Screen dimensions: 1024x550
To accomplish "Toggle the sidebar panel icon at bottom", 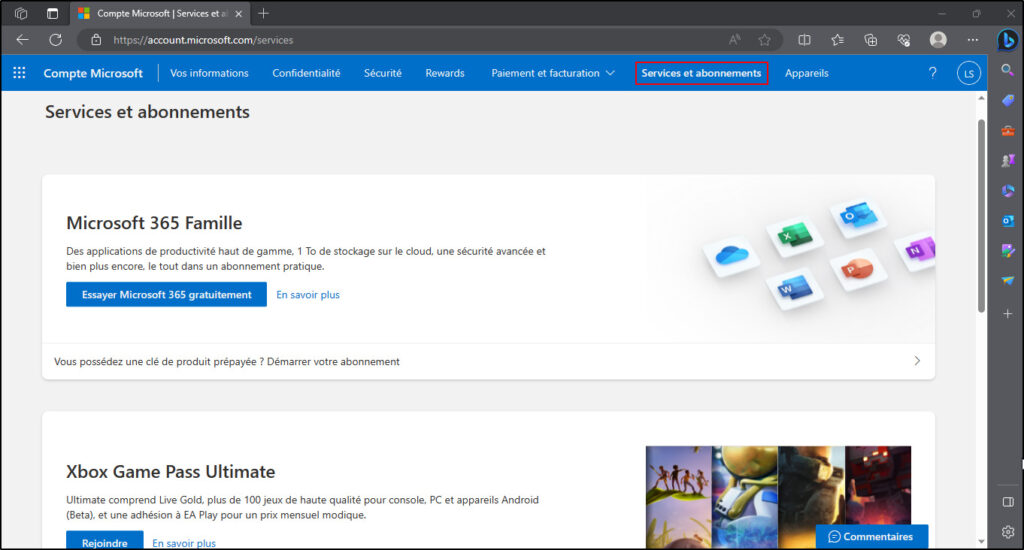I will (1008, 502).
